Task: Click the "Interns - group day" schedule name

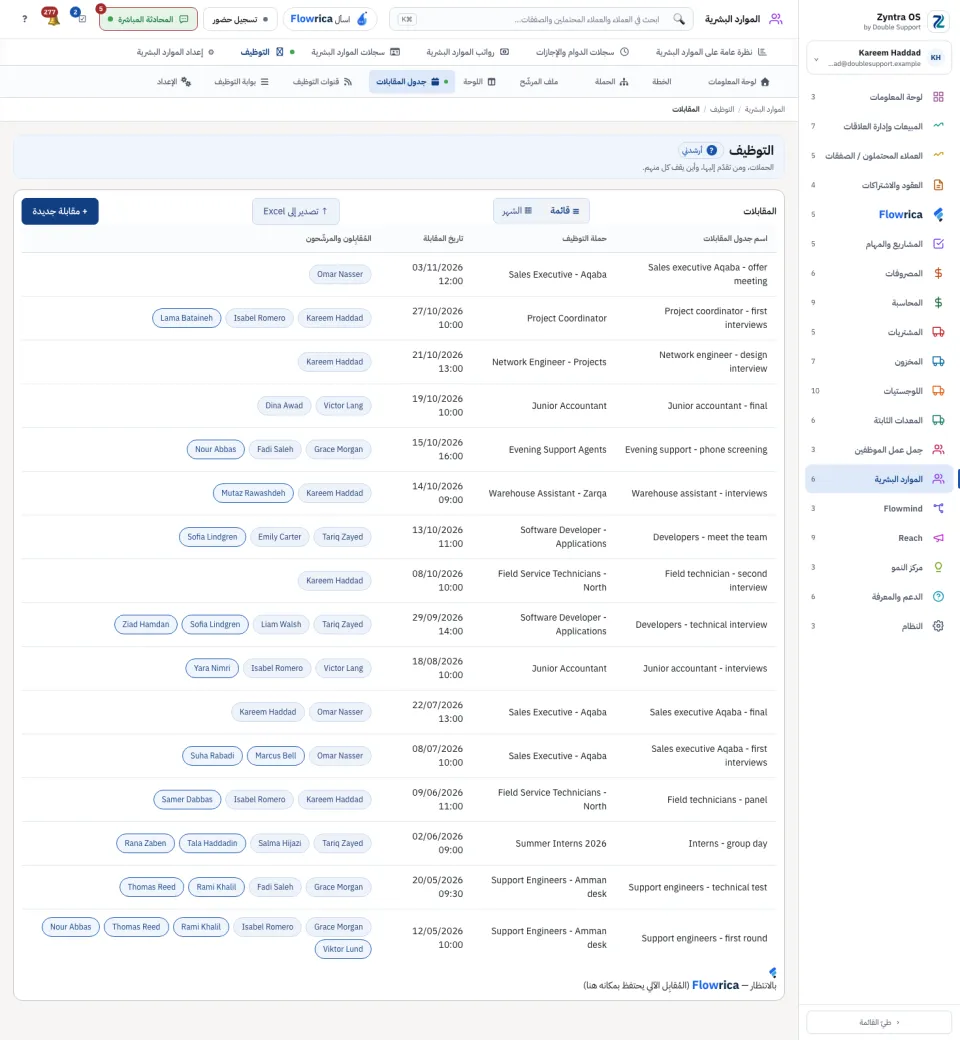Action: (728, 844)
